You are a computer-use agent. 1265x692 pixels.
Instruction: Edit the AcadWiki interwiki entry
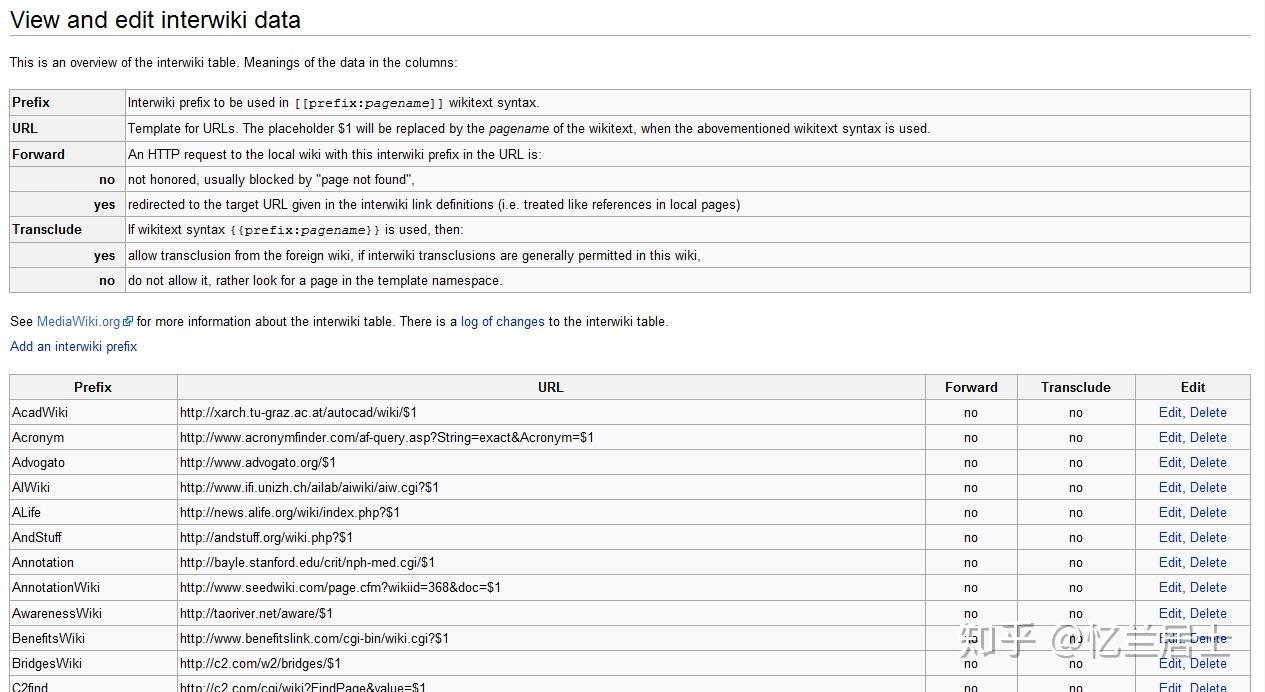(1170, 412)
